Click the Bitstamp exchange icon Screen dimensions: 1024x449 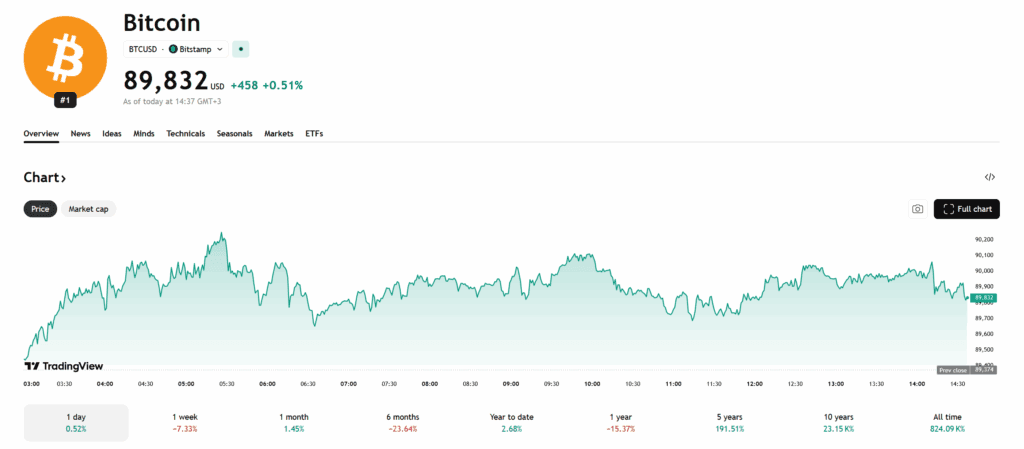[173, 49]
